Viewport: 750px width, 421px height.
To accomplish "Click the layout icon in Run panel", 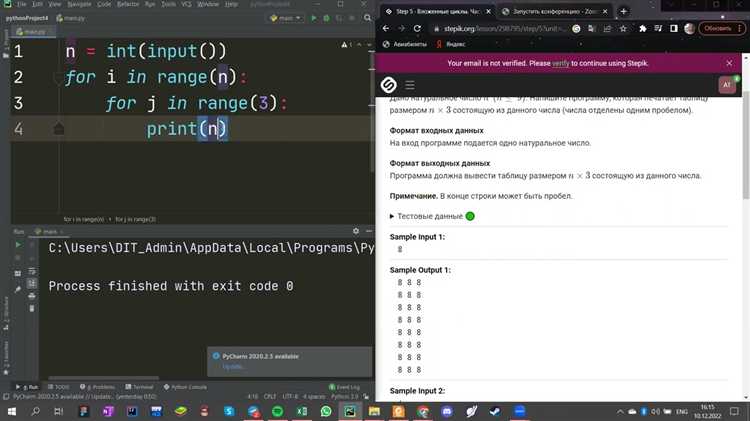I will [x=18, y=274].
